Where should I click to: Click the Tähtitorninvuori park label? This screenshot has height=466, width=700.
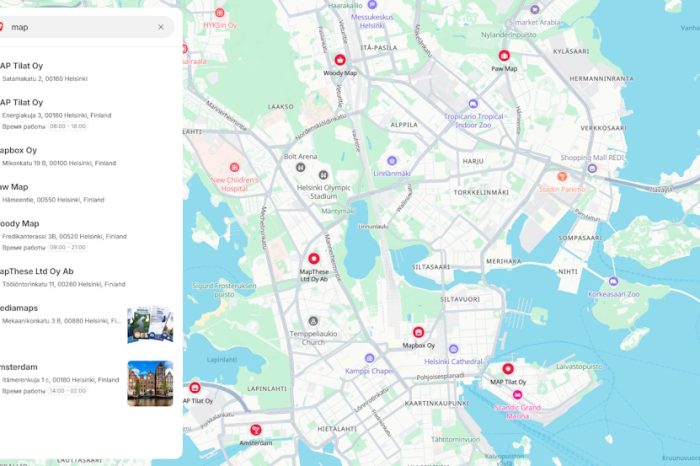455,440
